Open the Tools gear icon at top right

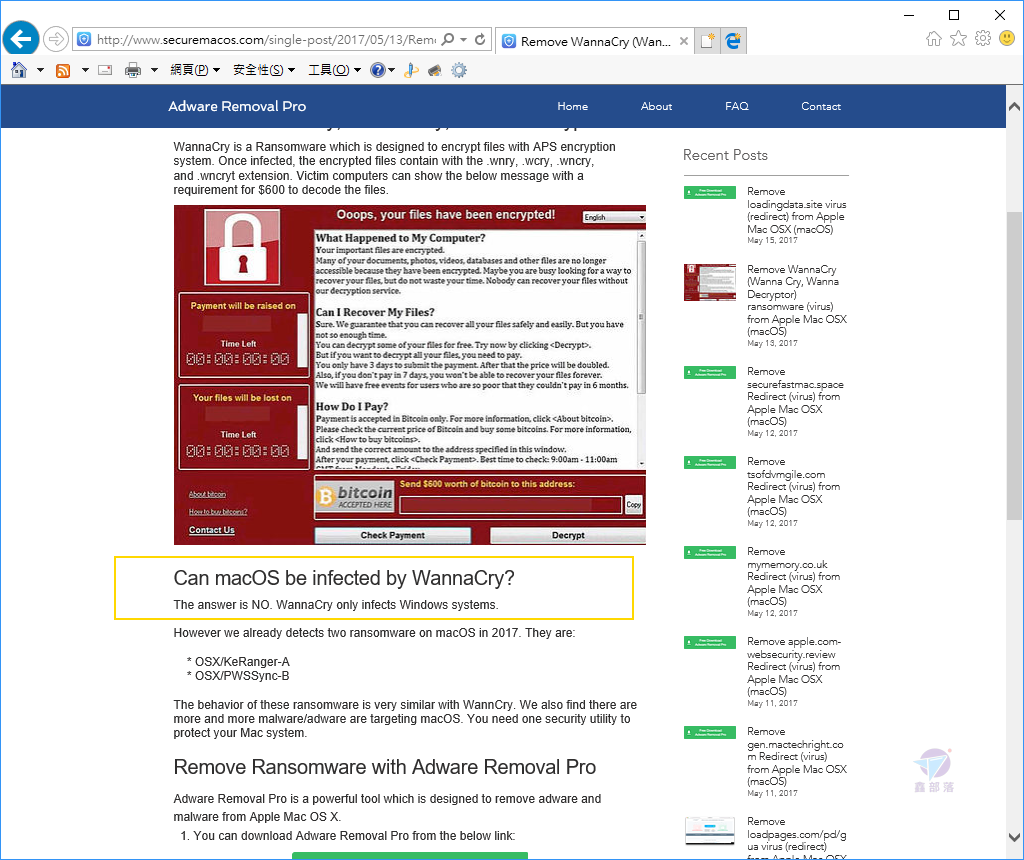(x=983, y=39)
